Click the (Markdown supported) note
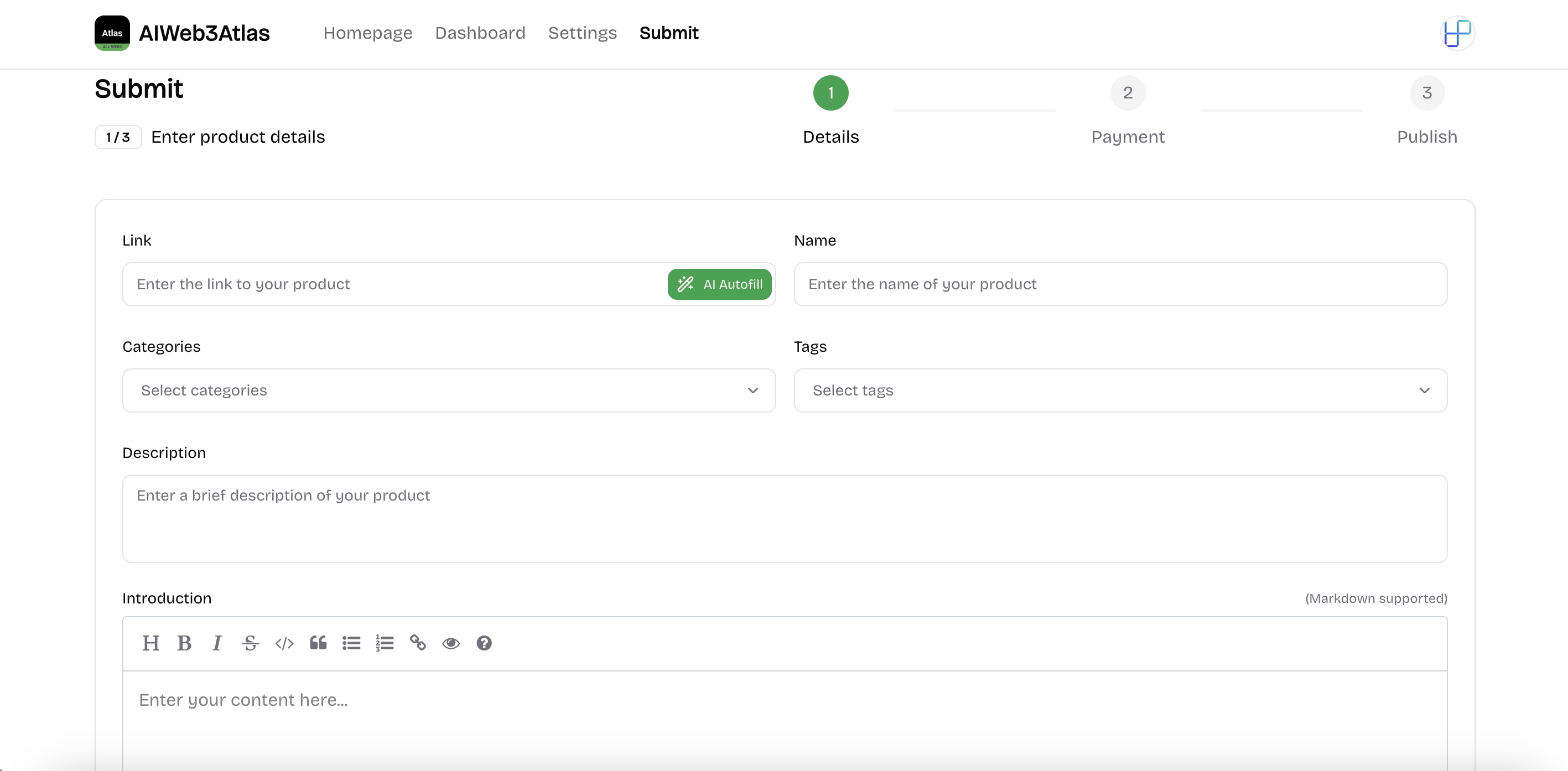1568x771 pixels. [1376, 598]
